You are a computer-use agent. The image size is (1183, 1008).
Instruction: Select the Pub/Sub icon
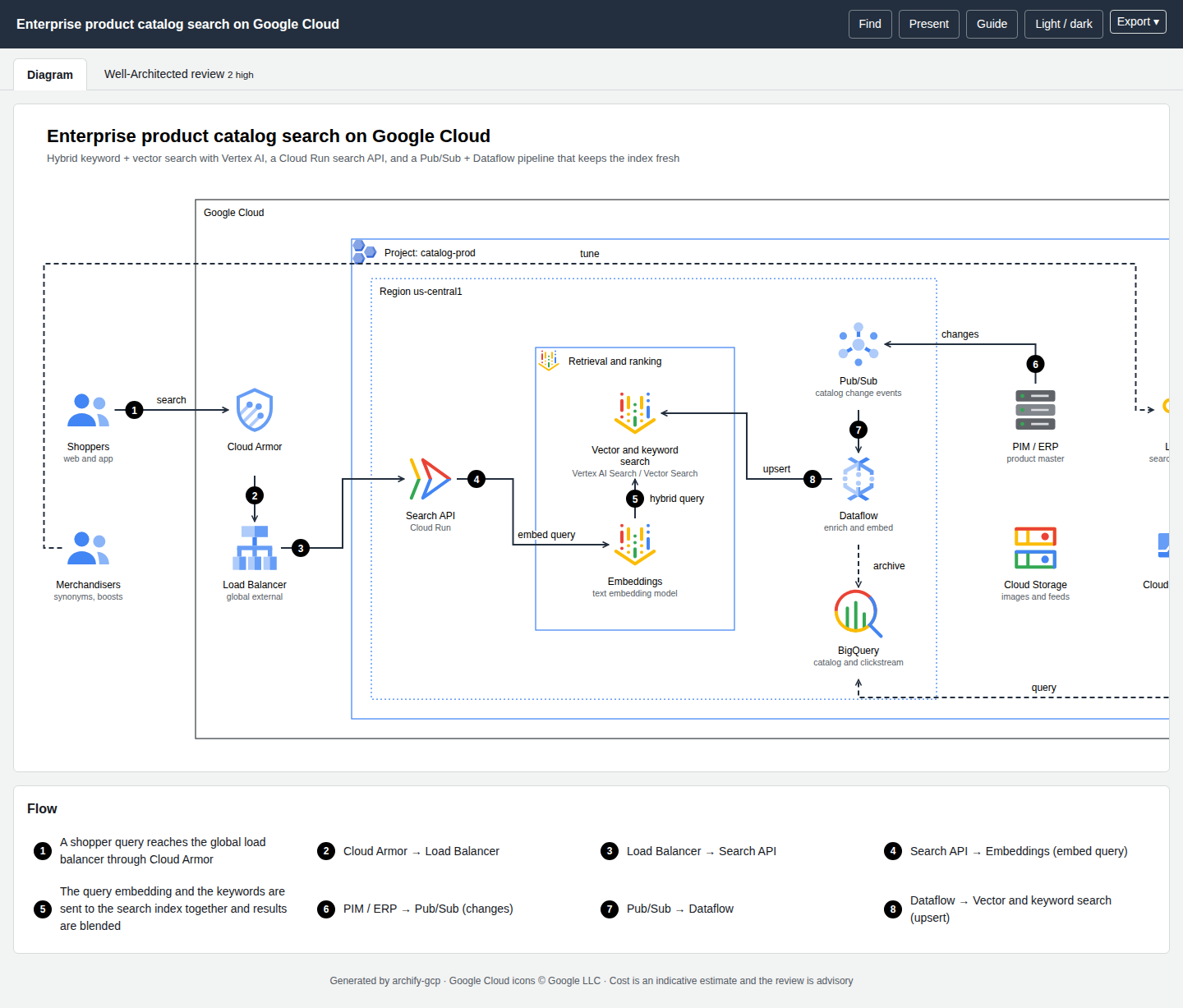point(858,344)
